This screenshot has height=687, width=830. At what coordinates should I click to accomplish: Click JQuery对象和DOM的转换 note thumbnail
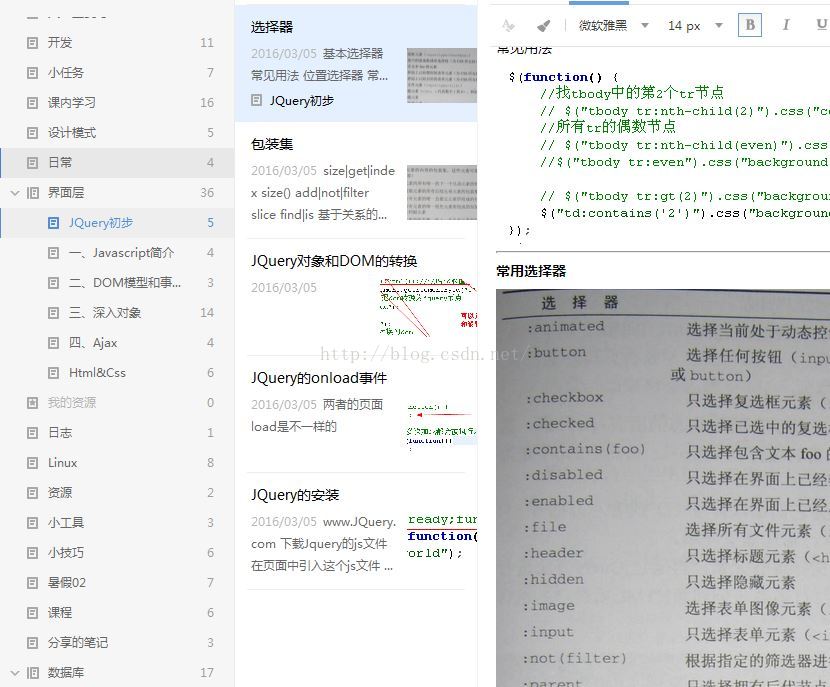pos(428,308)
